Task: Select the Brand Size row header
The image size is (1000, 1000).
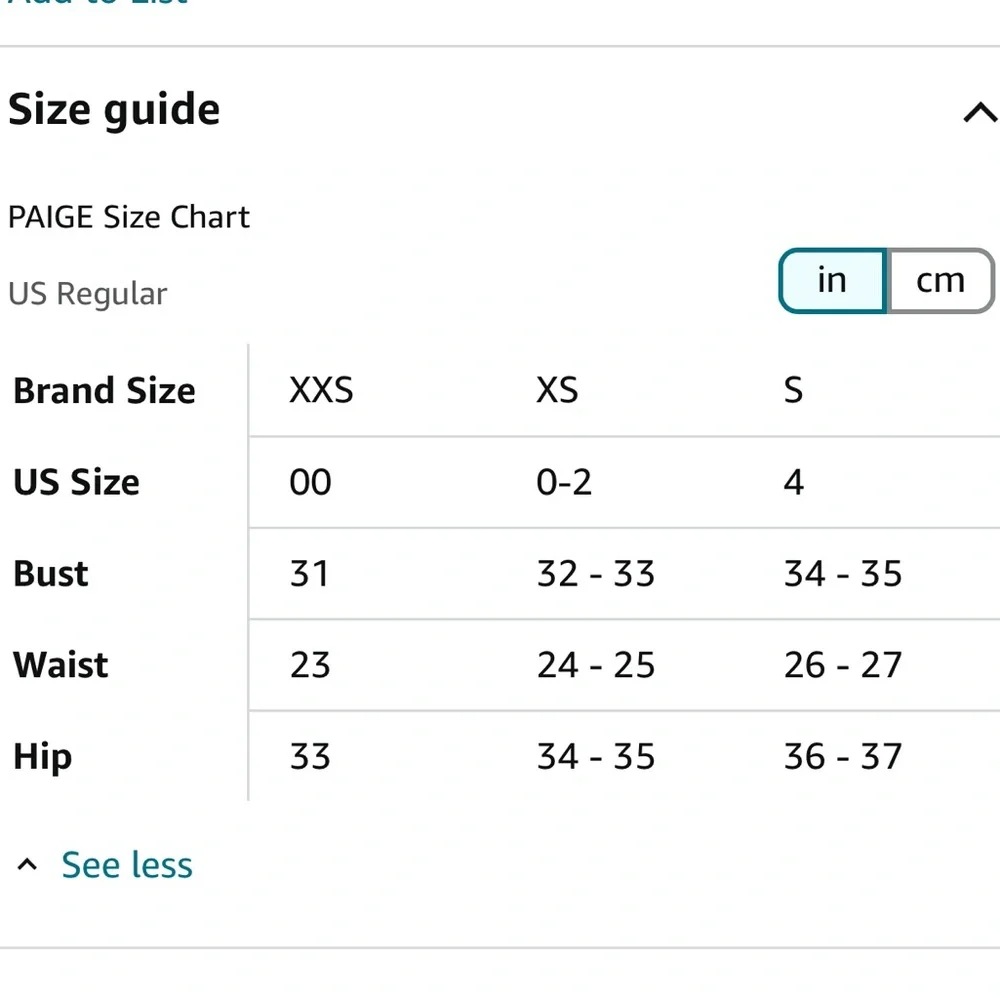Action: (x=104, y=390)
